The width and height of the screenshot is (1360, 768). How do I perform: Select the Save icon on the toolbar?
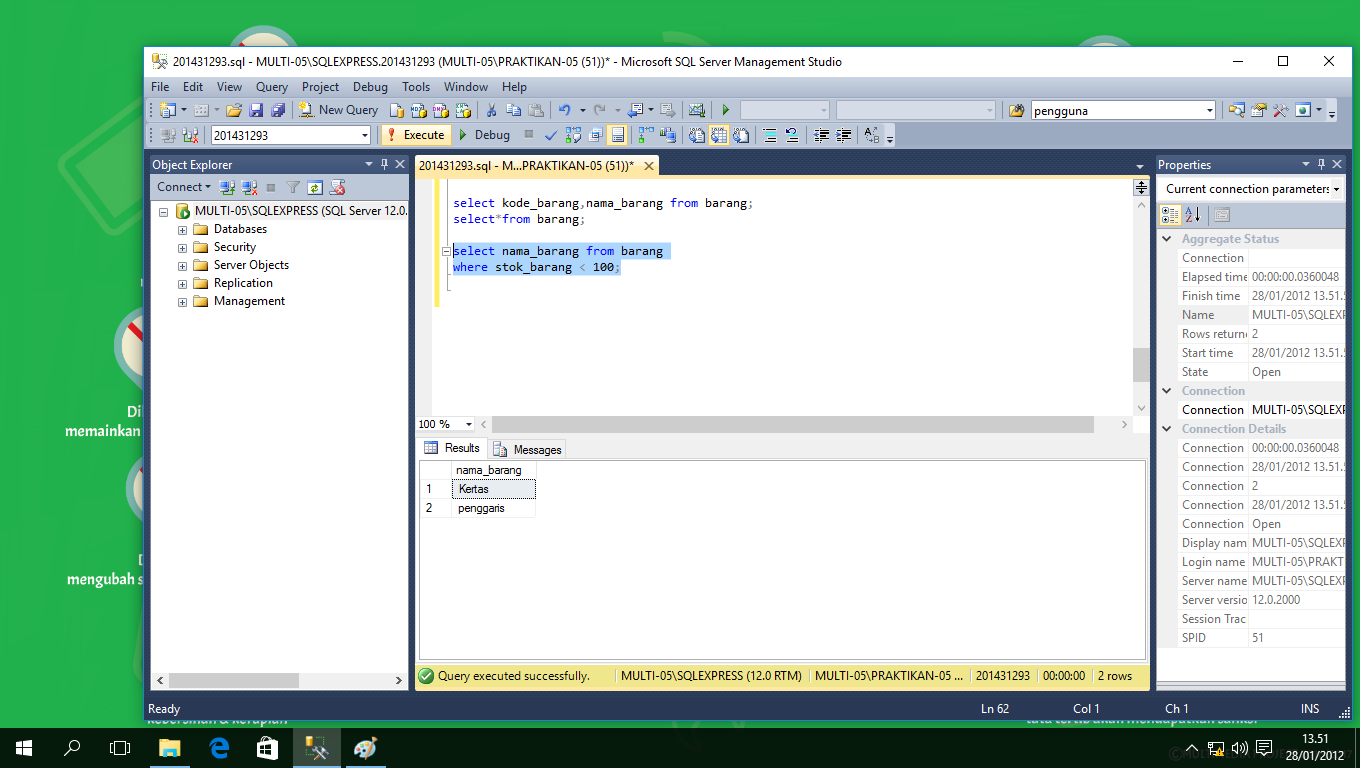(x=258, y=110)
